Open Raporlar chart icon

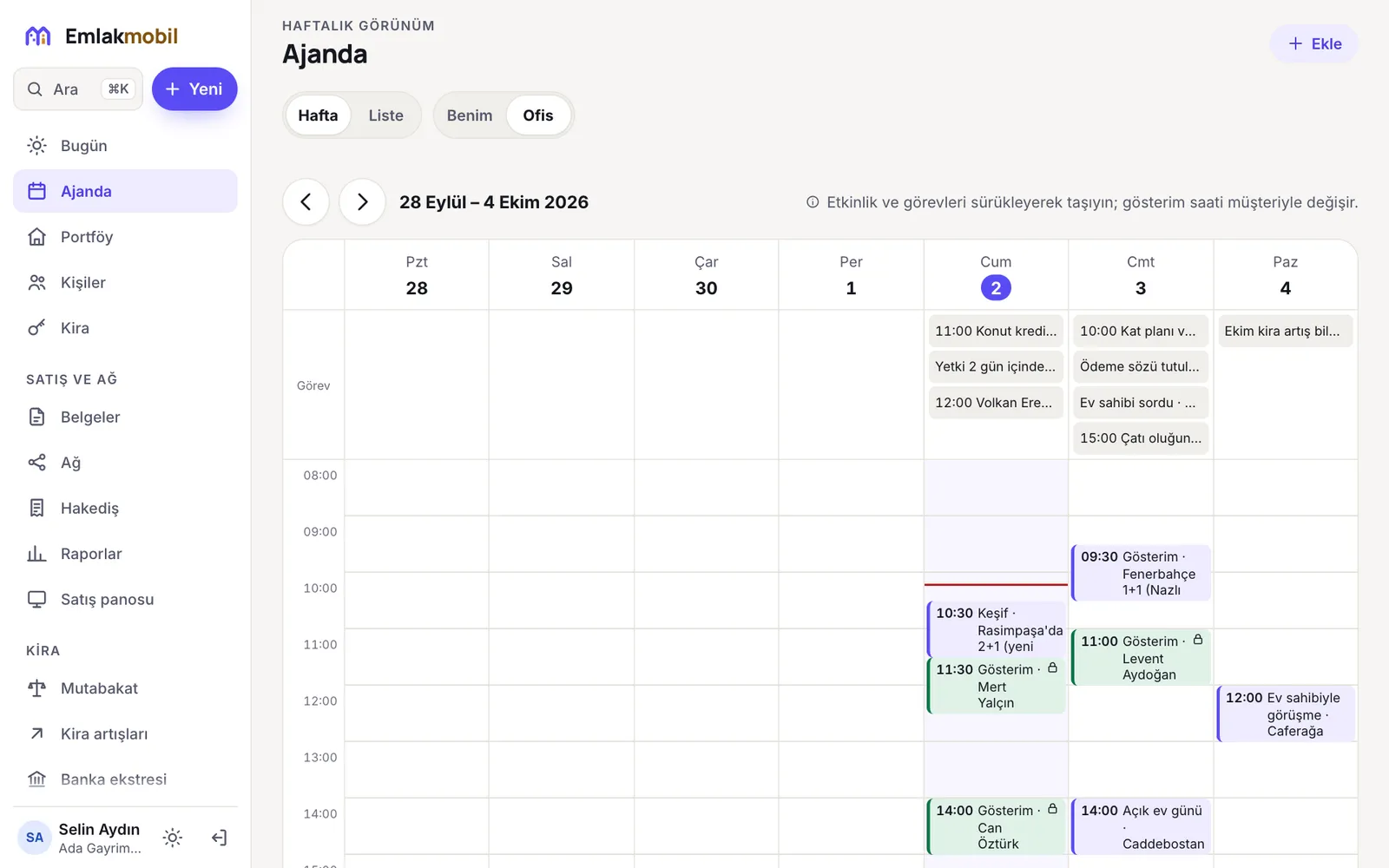36,554
